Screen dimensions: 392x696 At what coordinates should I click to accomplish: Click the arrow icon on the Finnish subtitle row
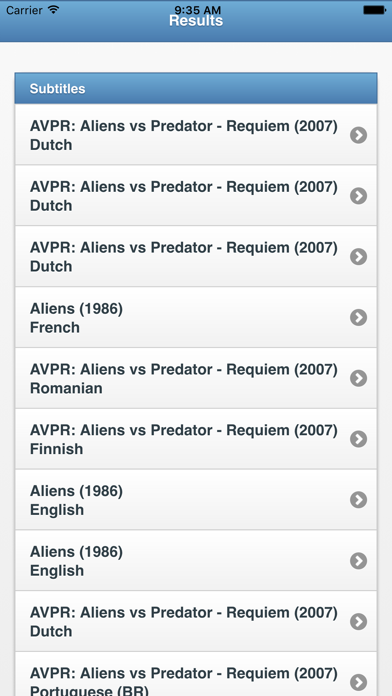point(358,439)
